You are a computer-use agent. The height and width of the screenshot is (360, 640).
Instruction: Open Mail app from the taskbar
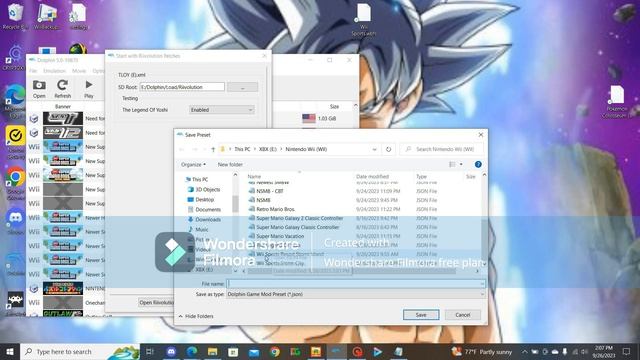click(254, 351)
